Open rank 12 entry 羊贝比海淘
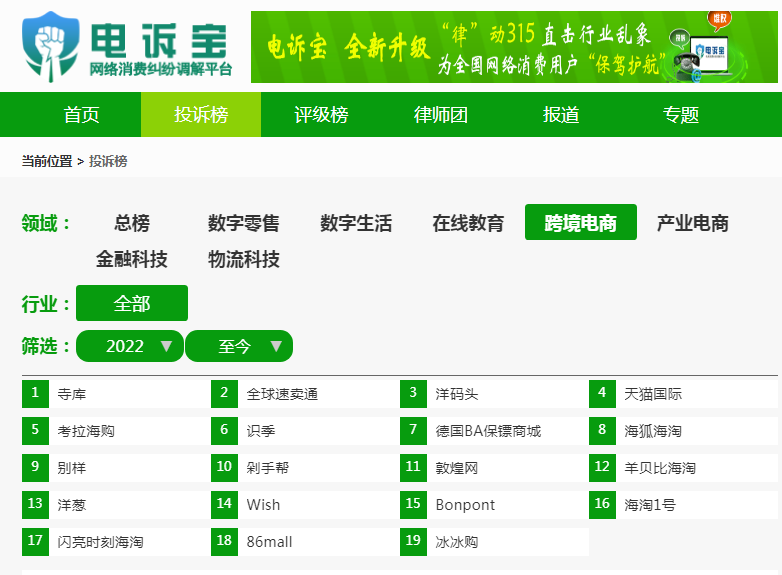782x575 pixels. coord(660,468)
